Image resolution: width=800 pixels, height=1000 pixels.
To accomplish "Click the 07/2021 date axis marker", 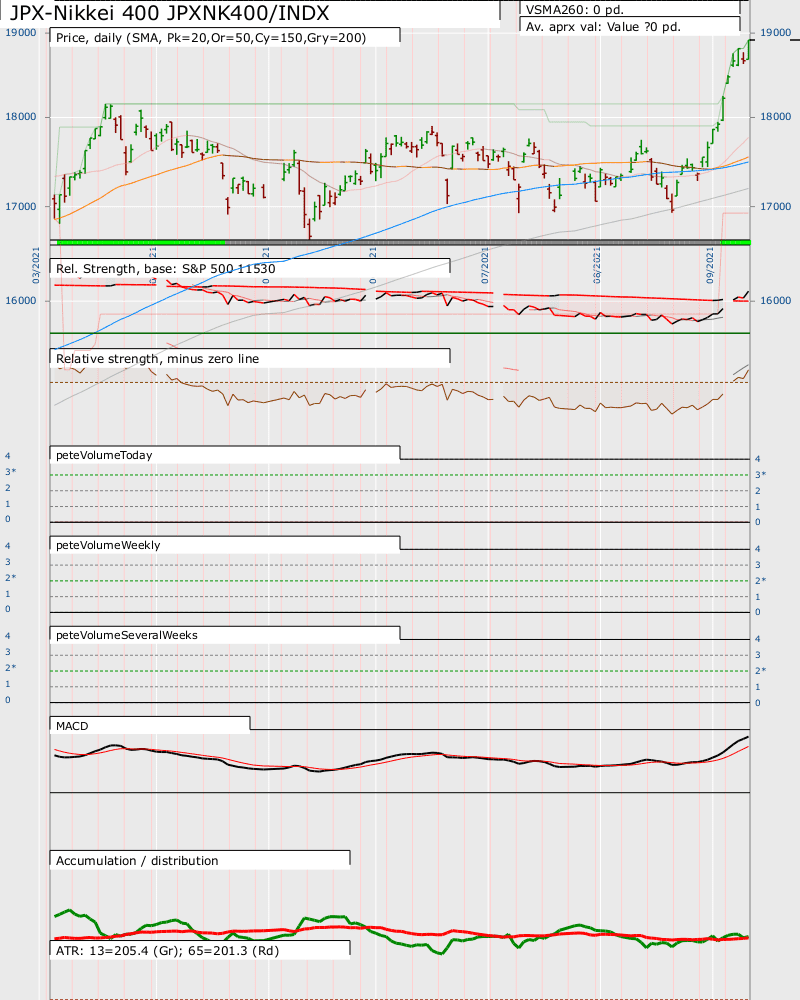I will 485,265.
